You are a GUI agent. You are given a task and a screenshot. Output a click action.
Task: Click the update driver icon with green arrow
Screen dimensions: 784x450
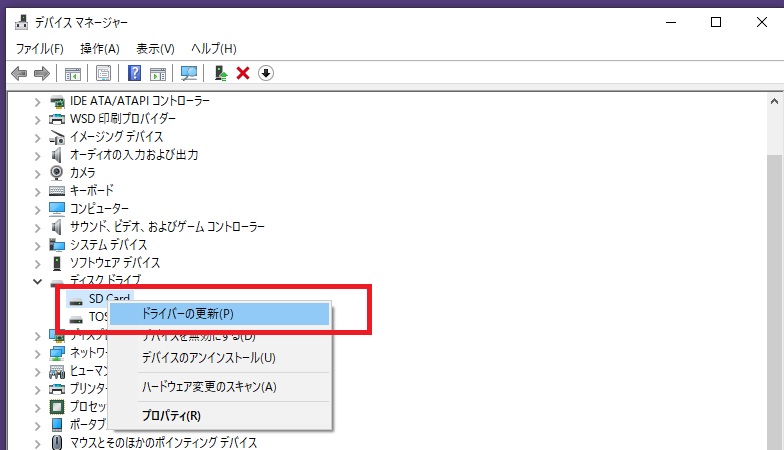(x=221, y=73)
